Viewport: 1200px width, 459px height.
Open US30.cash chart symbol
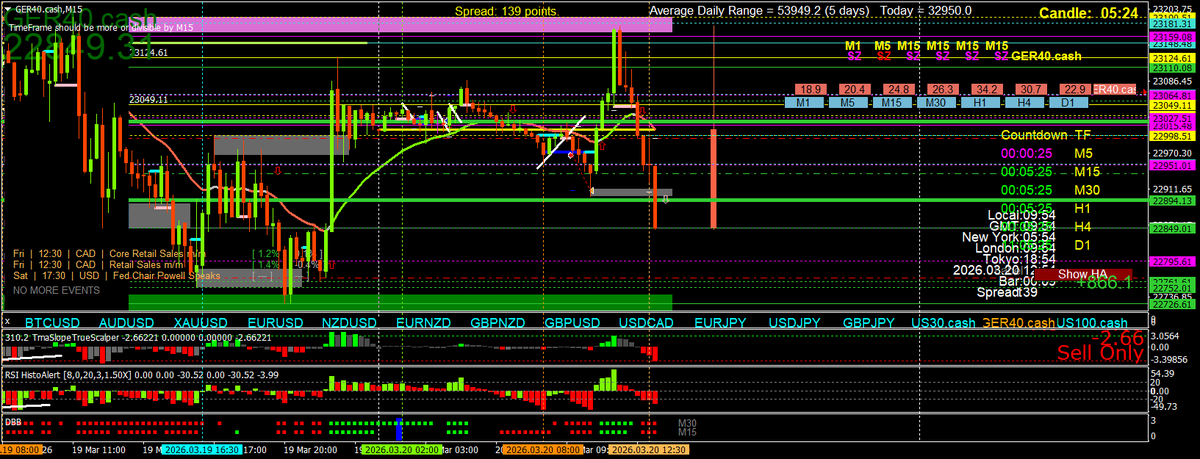point(944,323)
